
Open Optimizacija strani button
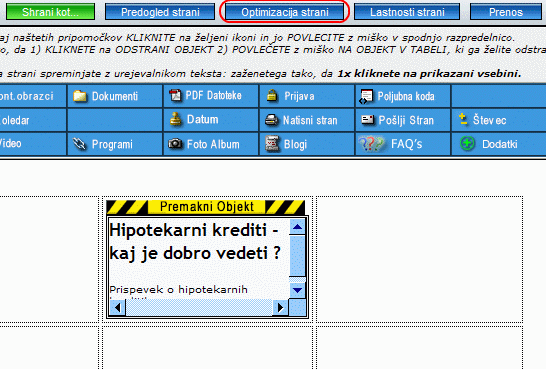coord(284,12)
